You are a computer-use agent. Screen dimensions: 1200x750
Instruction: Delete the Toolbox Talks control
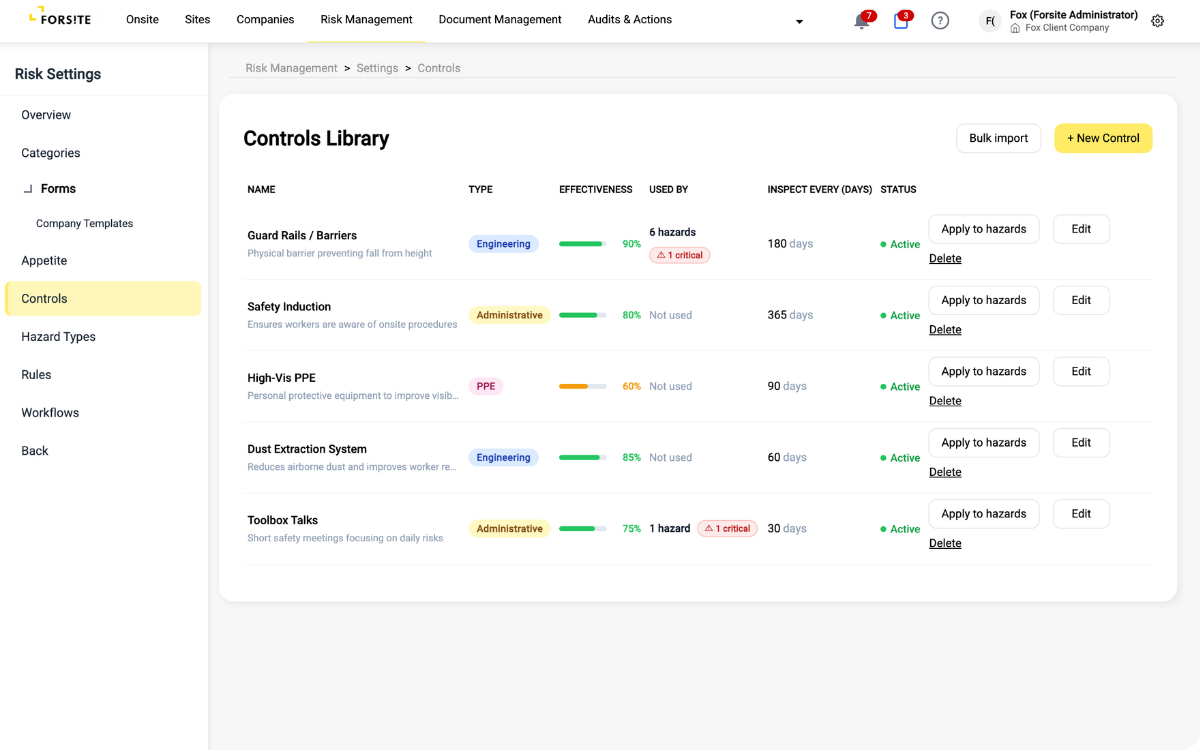pyautogui.click(x=945, y=543)
